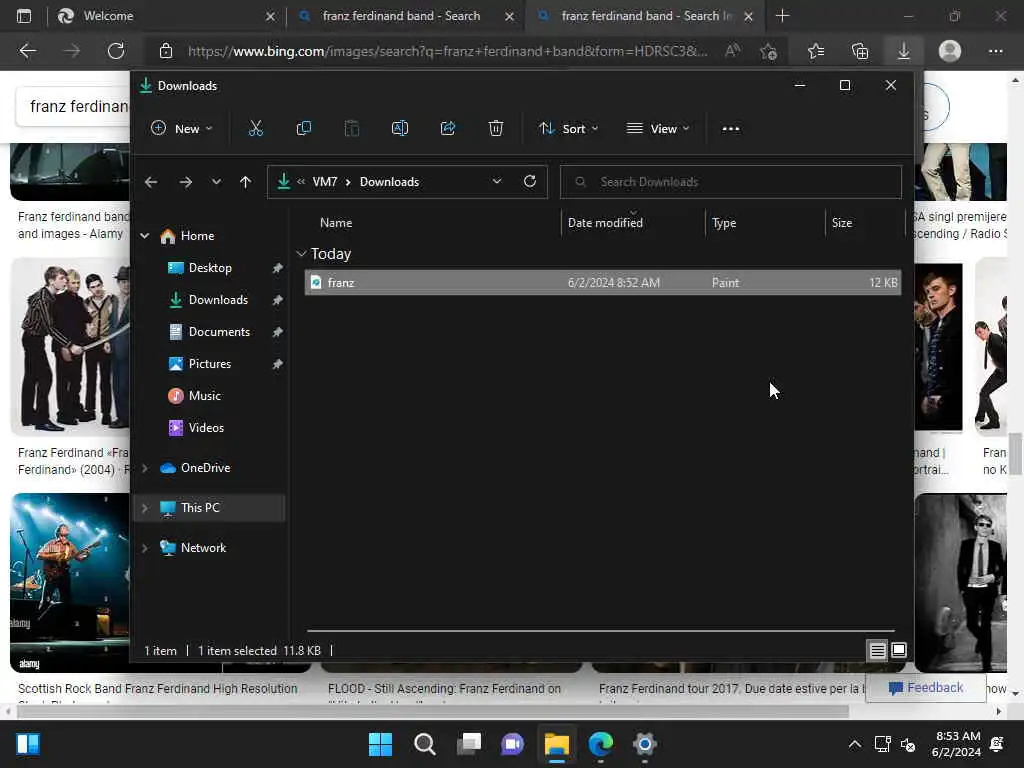Sort by the Size column header
Screen dimensions: 1024x768
(x=864, y=223)
